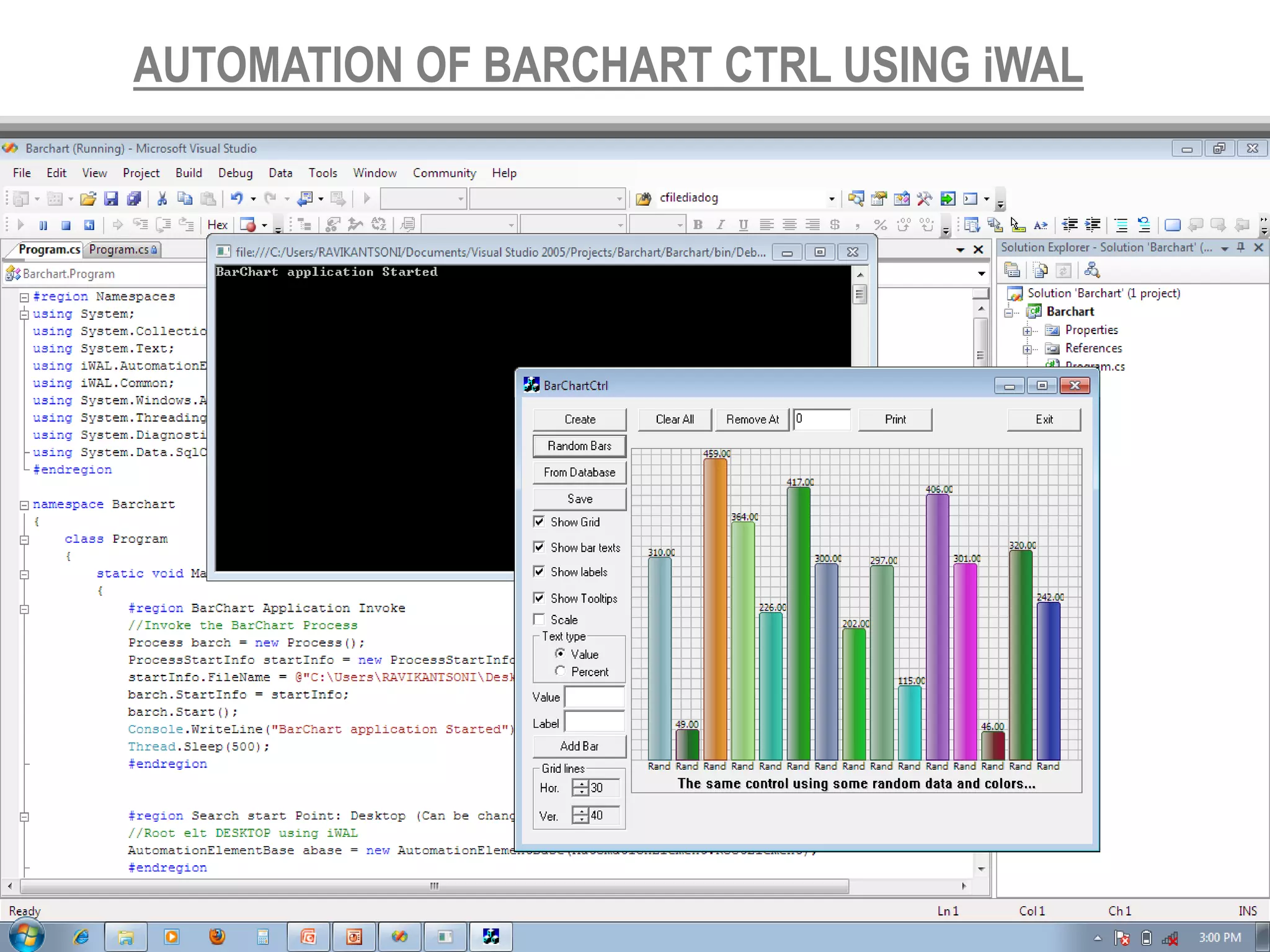Image resolution: width=1270 pixels, height=952 pixels.
Task: Click the Copy icon in toolbar
Action: [x=185, y=198]
